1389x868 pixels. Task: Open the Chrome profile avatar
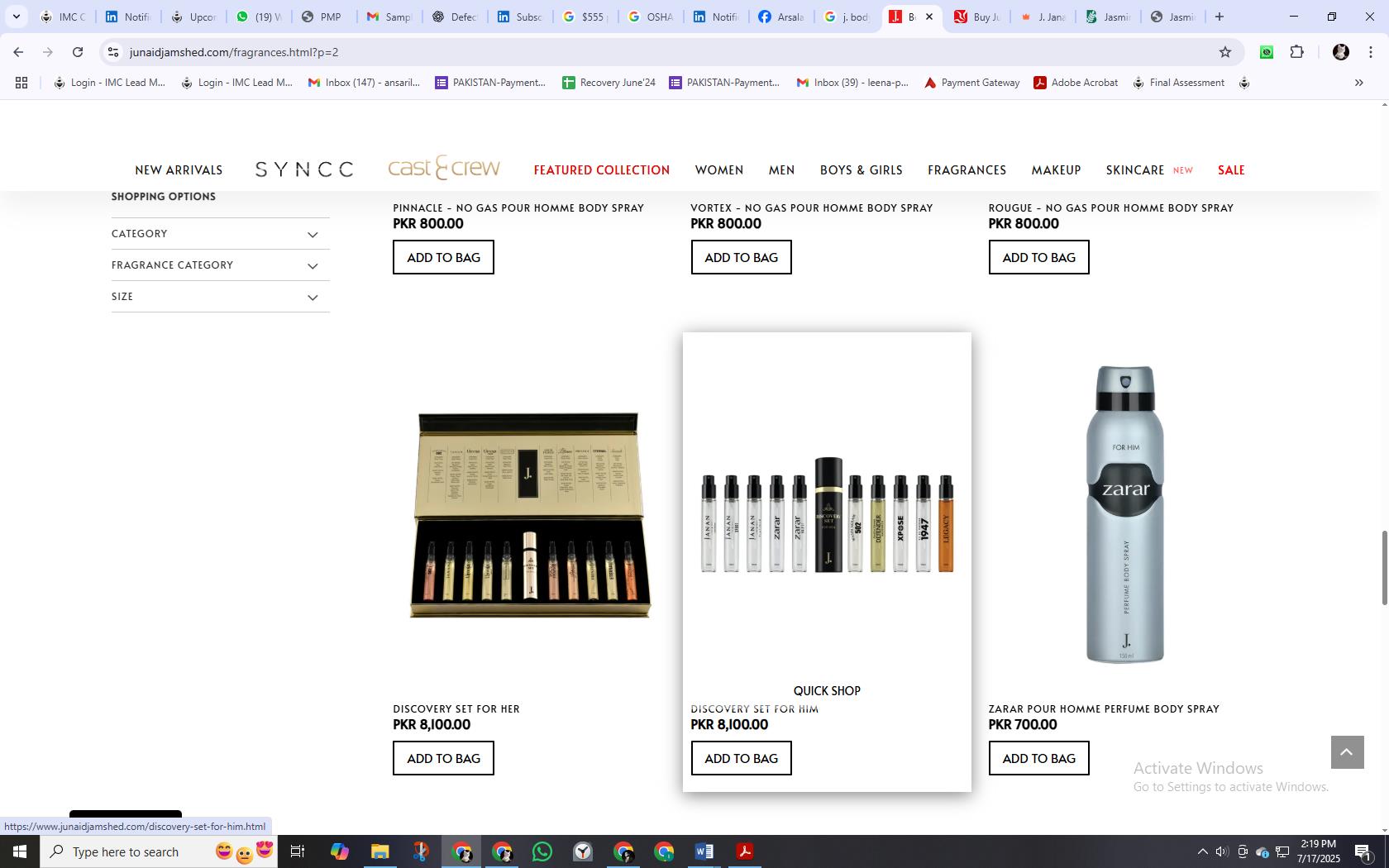coord(1341,52)
